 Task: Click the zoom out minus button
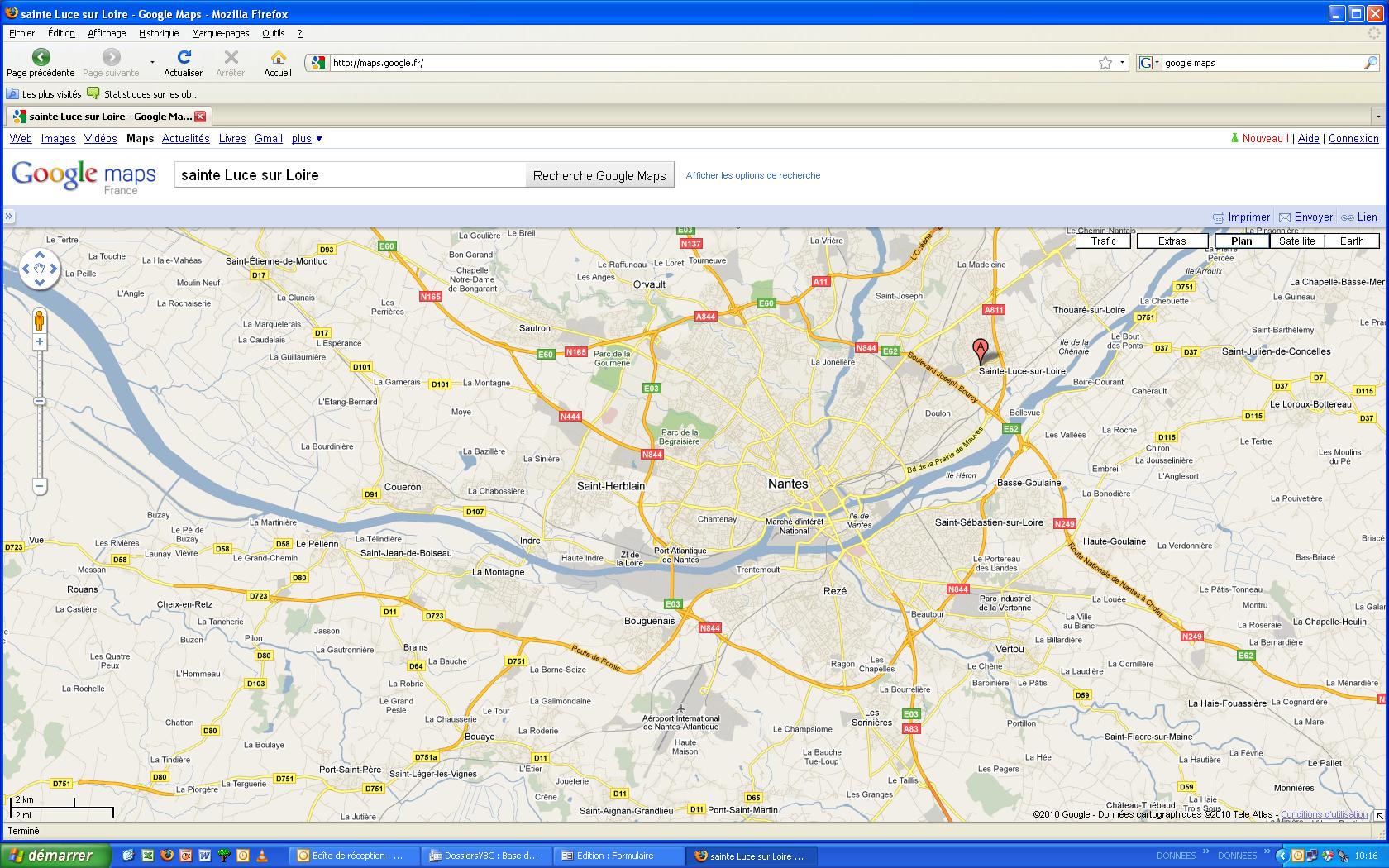[x=39, y=487]
